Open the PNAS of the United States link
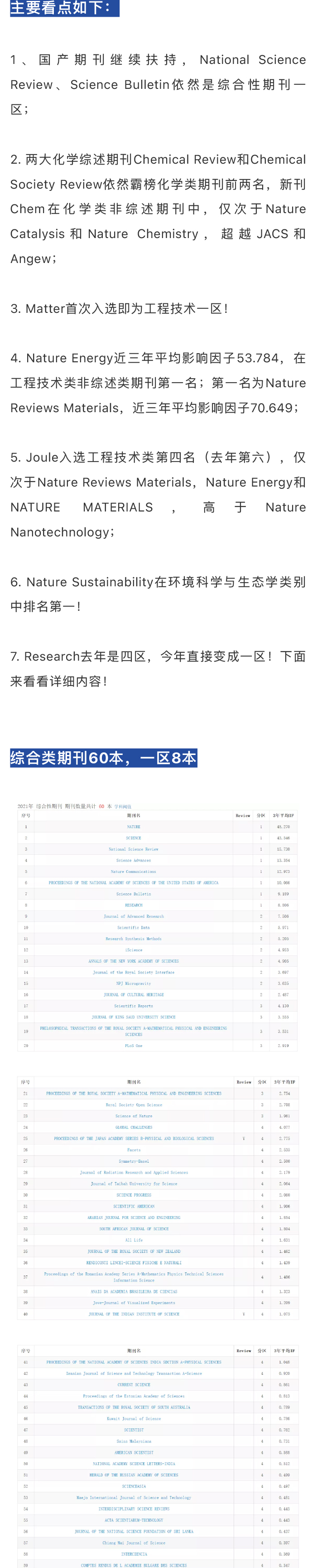 tap(133, 882)
